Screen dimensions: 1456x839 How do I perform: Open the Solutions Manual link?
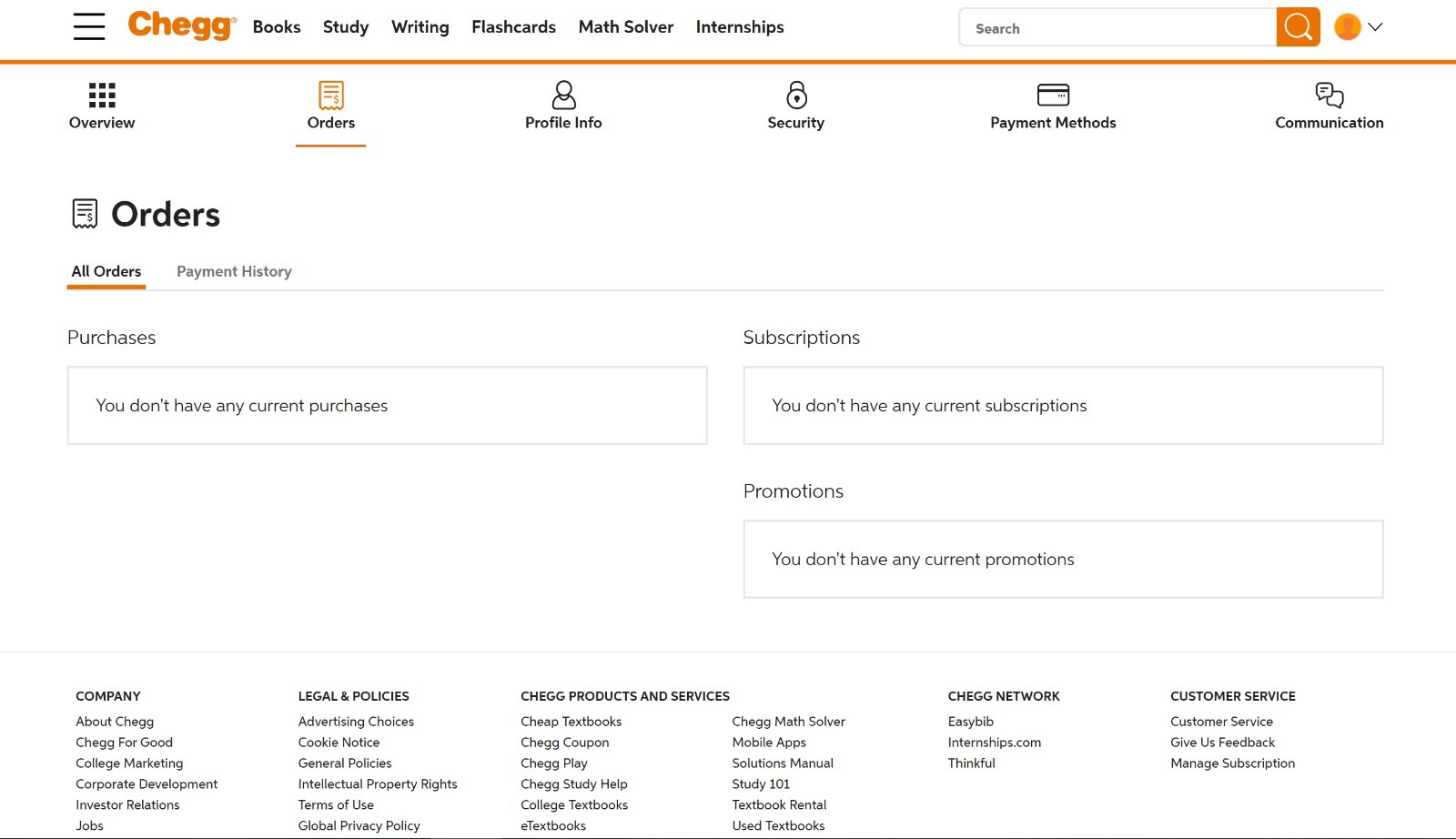(783, 763)
